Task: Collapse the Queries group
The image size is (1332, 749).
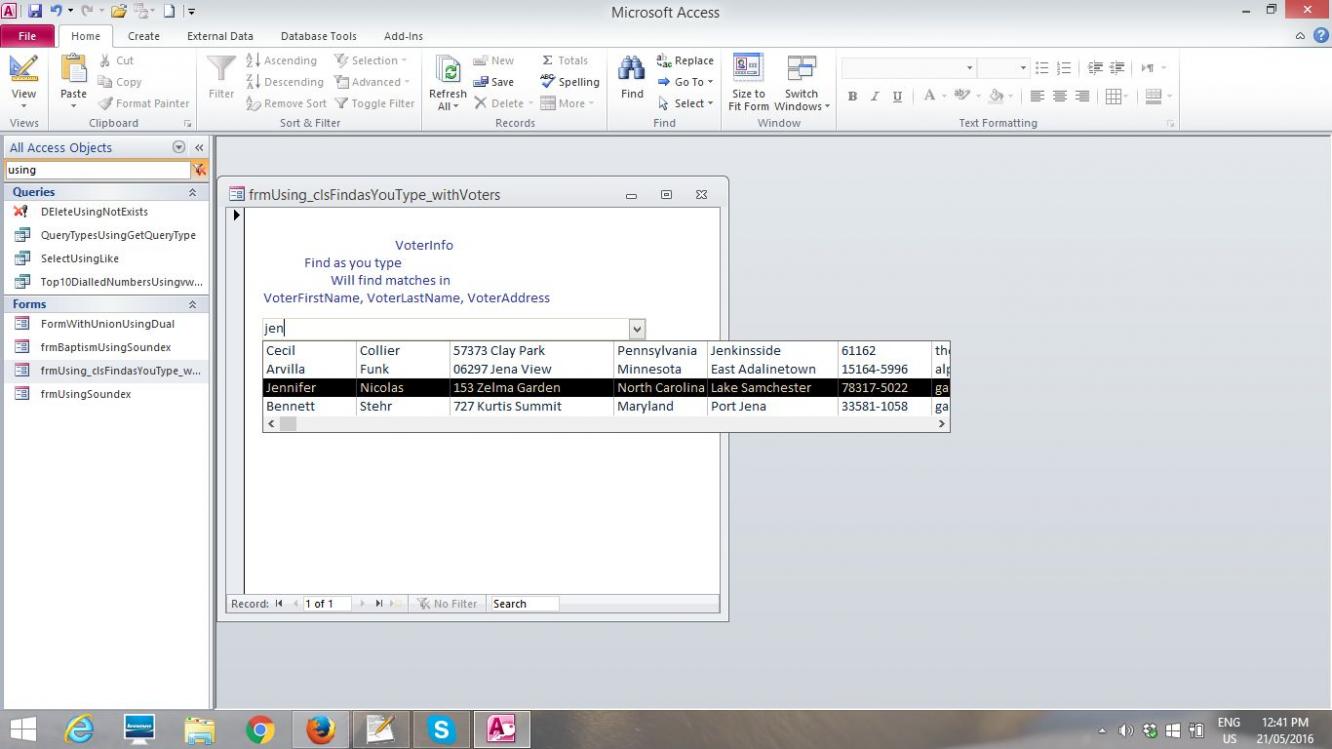Action: pos(192,192)
